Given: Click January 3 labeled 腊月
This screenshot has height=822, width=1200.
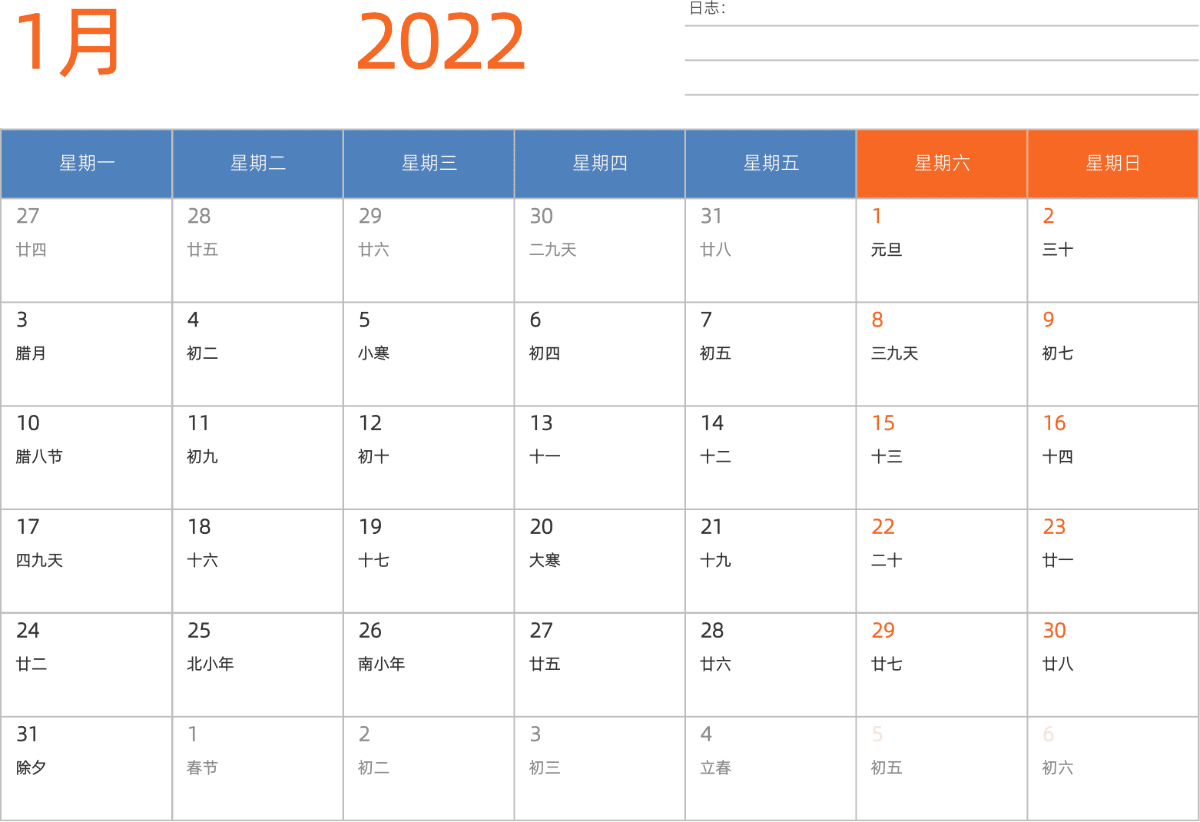Looking at the screenshot, I should (86, 354).
